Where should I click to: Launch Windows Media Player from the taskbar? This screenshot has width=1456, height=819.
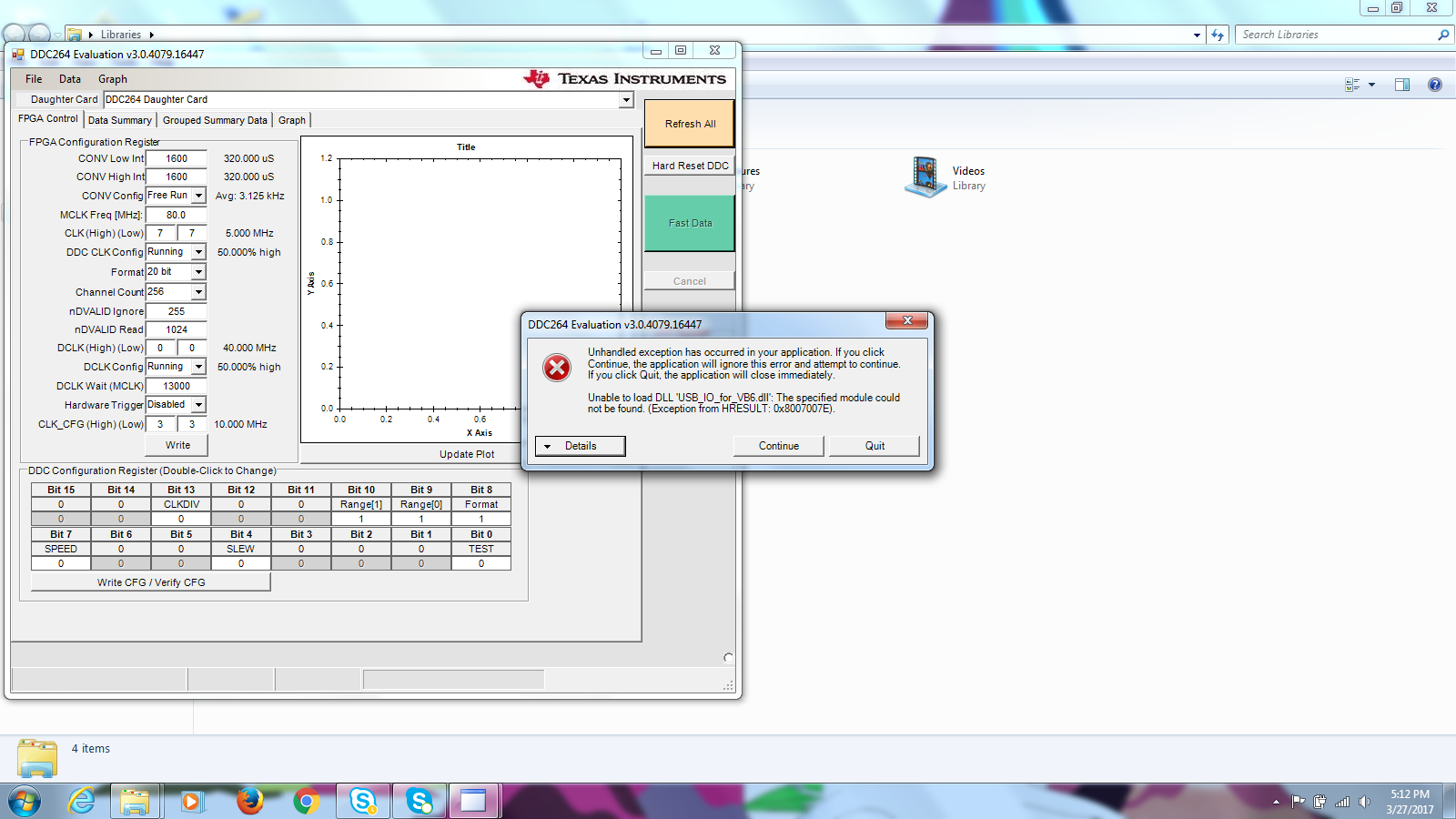tap(191, 802)
